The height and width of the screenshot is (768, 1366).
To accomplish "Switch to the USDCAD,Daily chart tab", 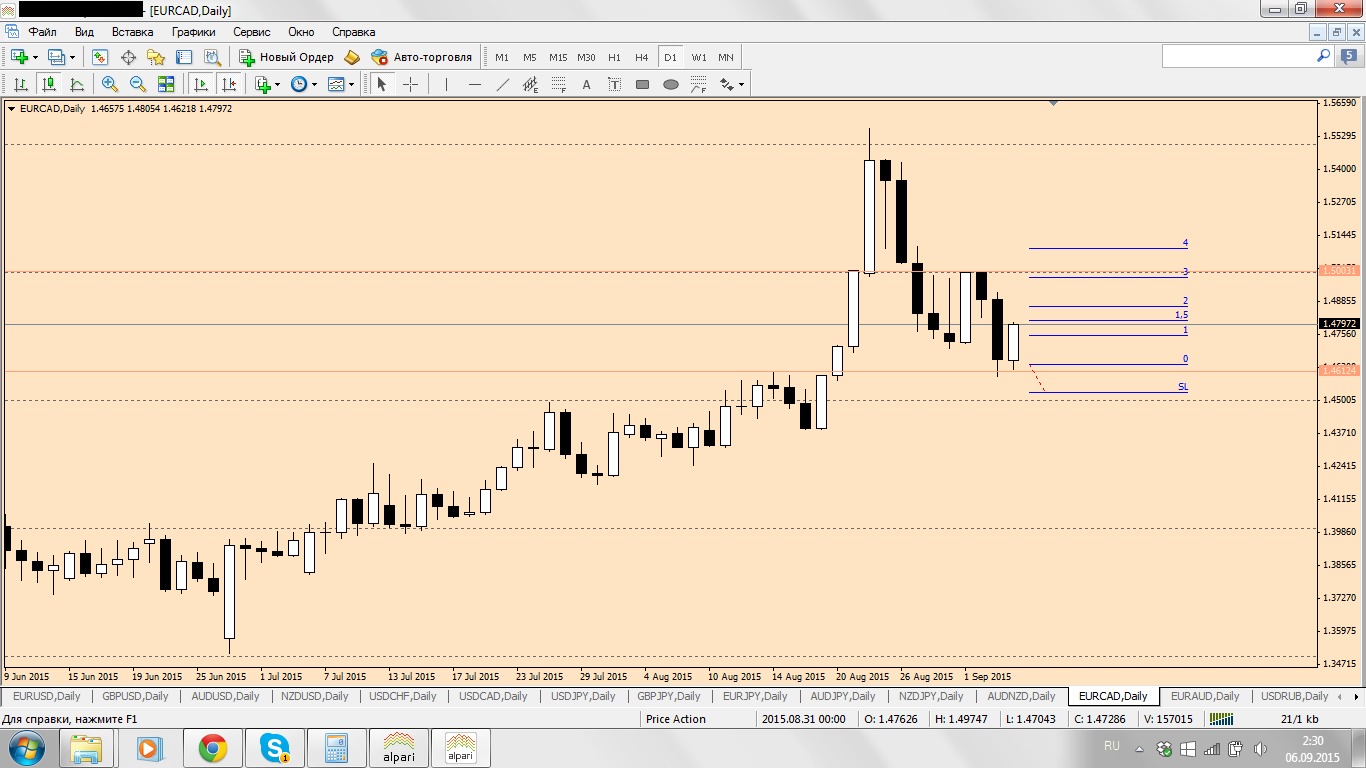I will point(493,696).
